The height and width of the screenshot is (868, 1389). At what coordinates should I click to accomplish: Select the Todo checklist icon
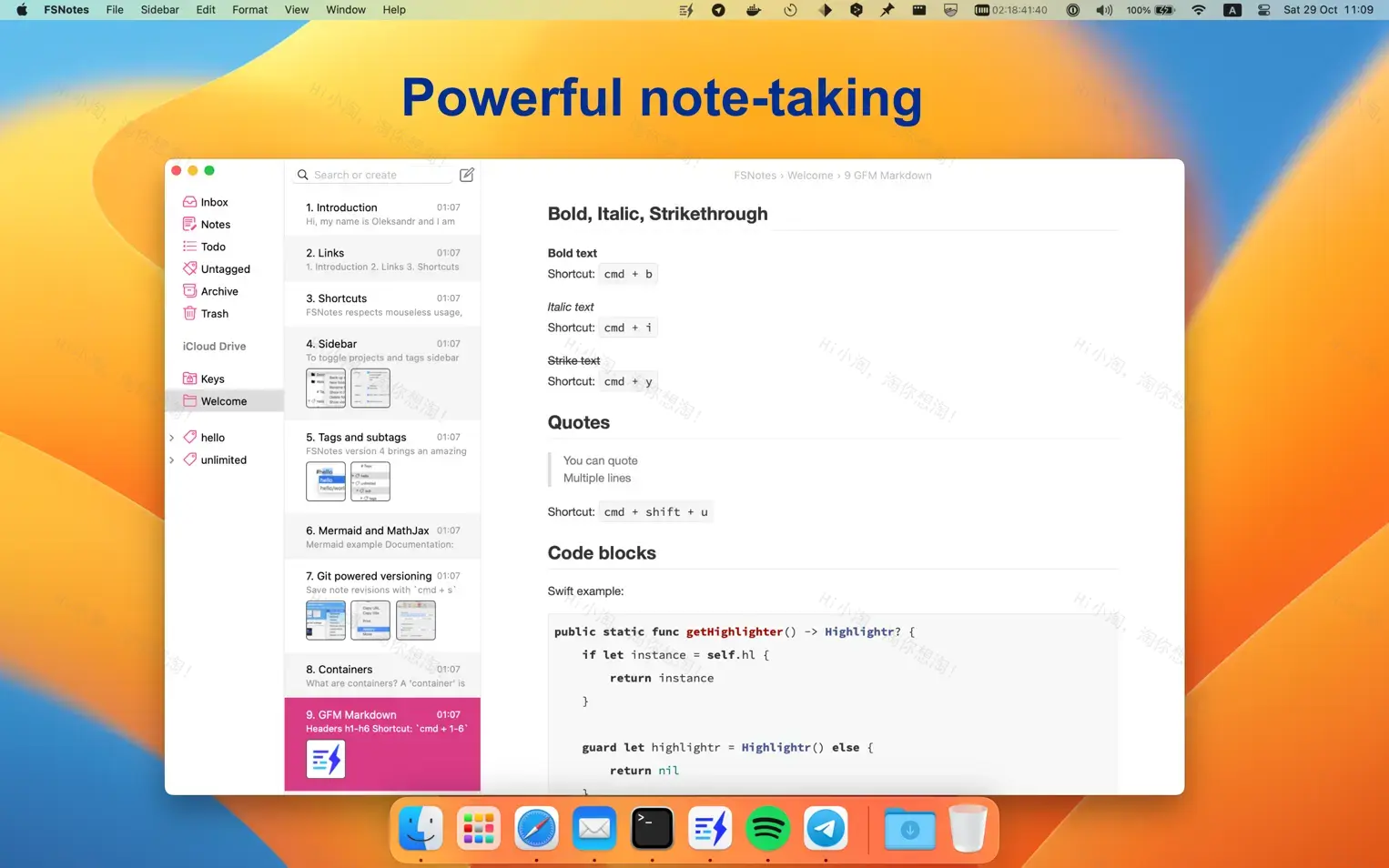(x=189, y=247)
